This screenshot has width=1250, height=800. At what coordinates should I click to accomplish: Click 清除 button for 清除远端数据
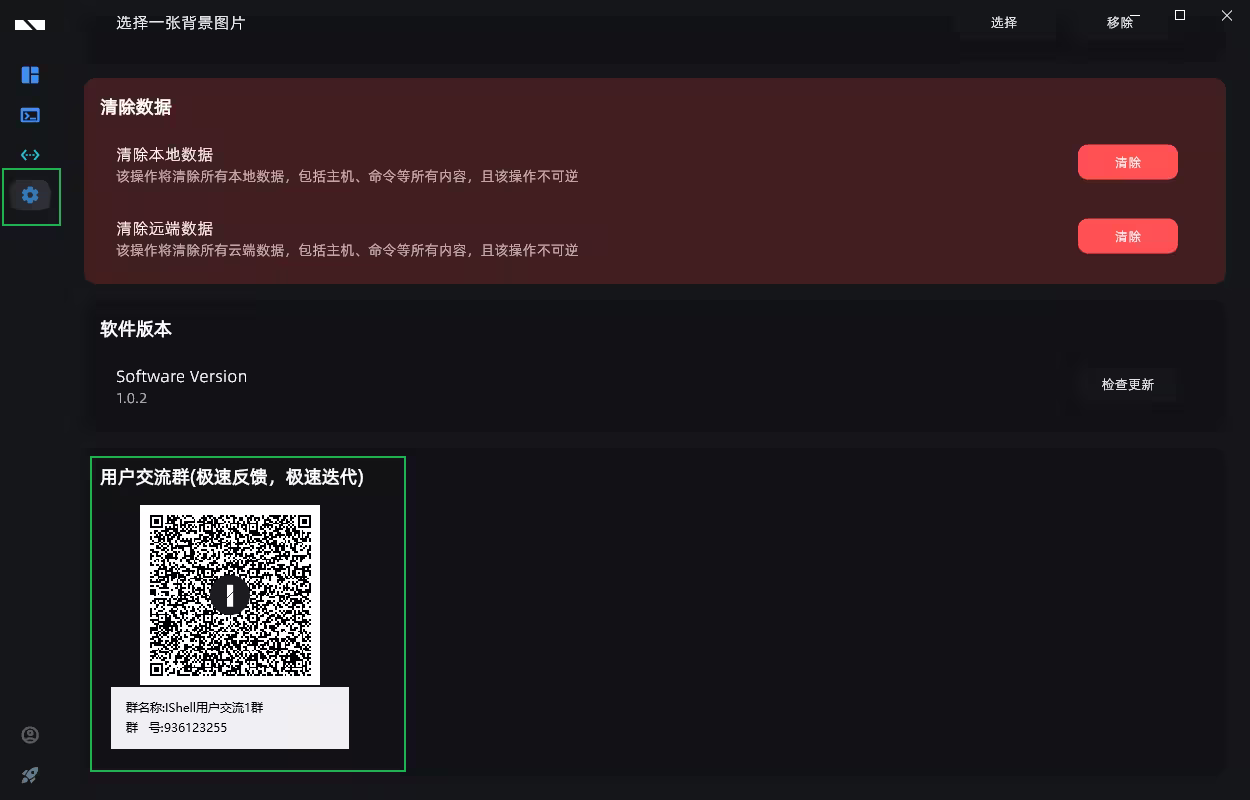[x=1127, y=236]
